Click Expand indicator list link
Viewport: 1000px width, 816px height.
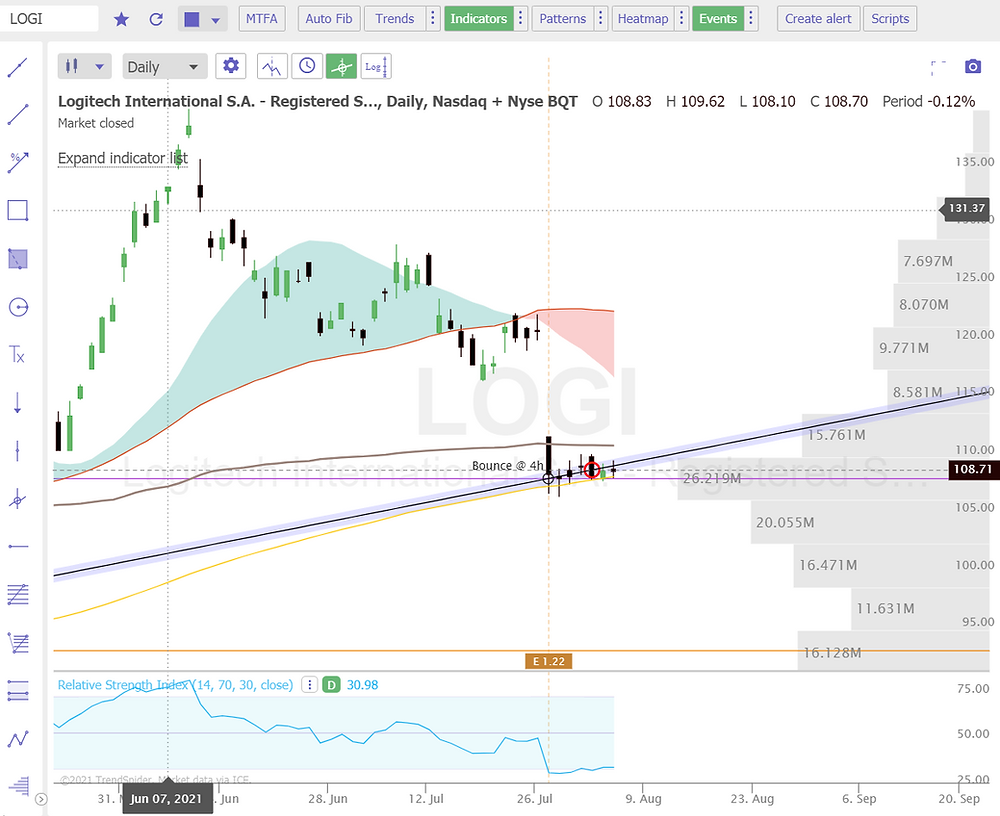(x=122, y=158)
